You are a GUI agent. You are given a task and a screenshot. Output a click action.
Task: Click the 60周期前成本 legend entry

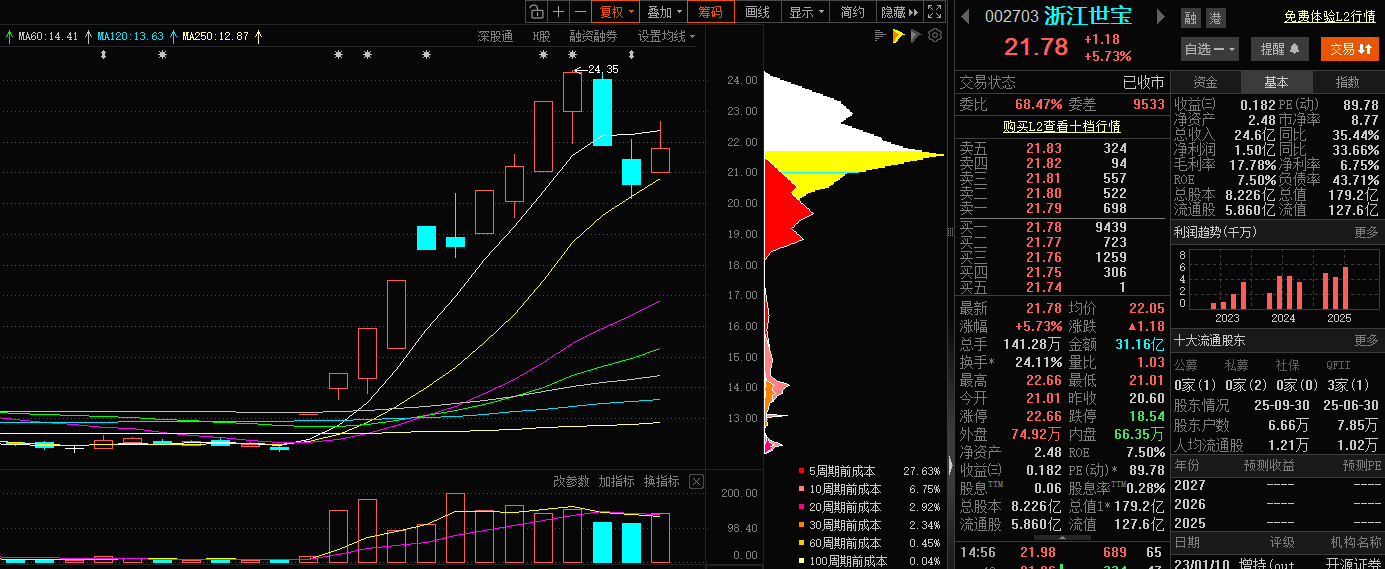[868, 543]
